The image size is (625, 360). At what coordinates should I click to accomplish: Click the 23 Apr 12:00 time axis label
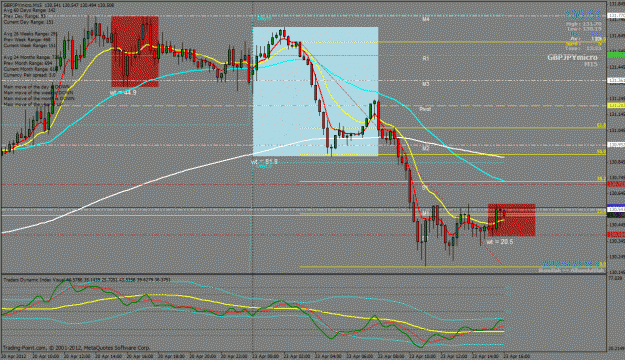(454, 356)
